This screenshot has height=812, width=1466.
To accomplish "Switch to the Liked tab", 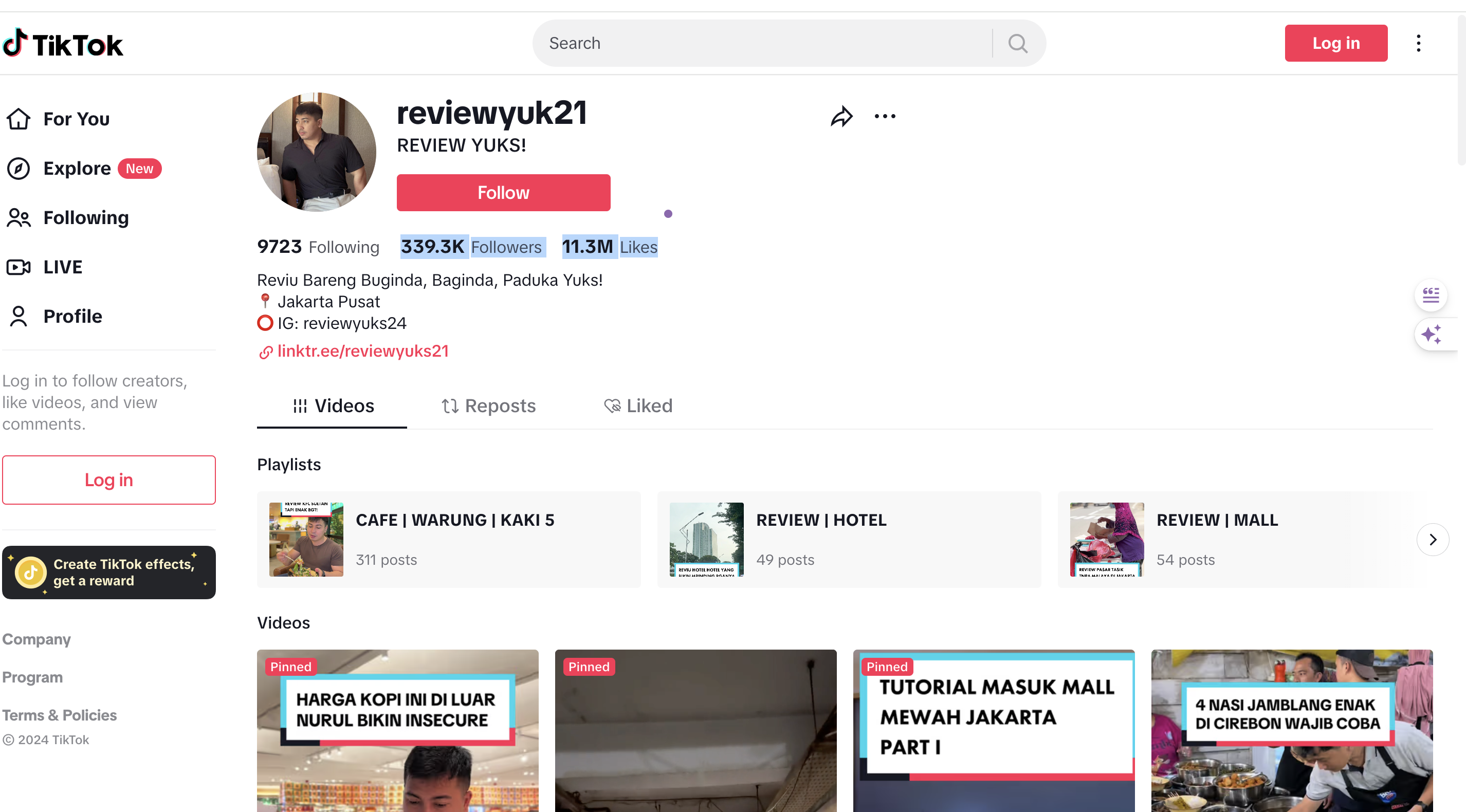I will pos(638,405).
